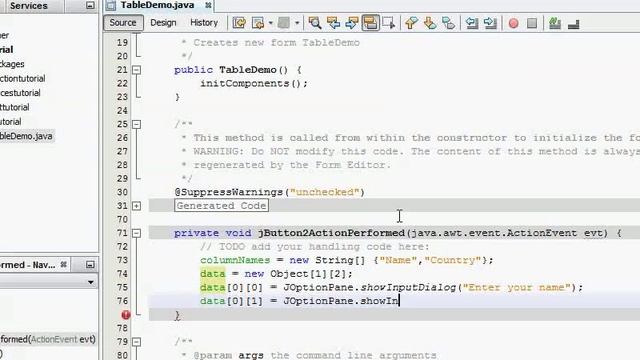Open the Services panel tab
Viewport: 640px width, 360px height.
coord(29,6)
